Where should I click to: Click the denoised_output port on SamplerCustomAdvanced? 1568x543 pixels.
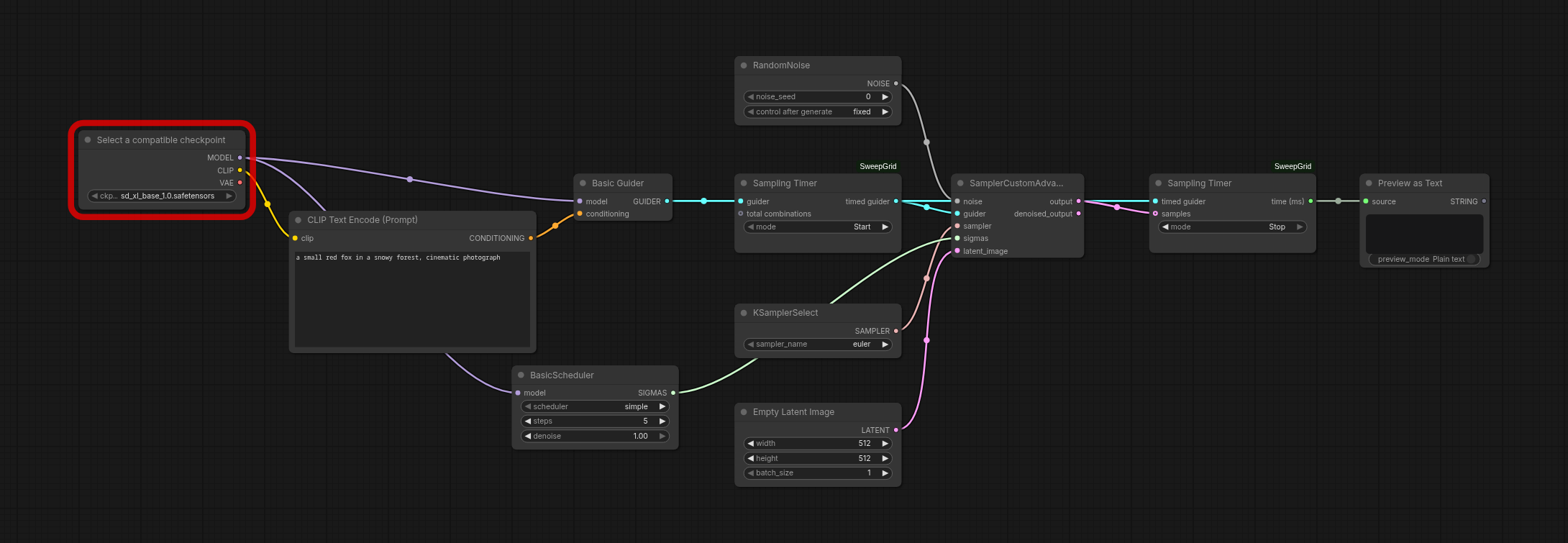click(x=1078, y=214)
